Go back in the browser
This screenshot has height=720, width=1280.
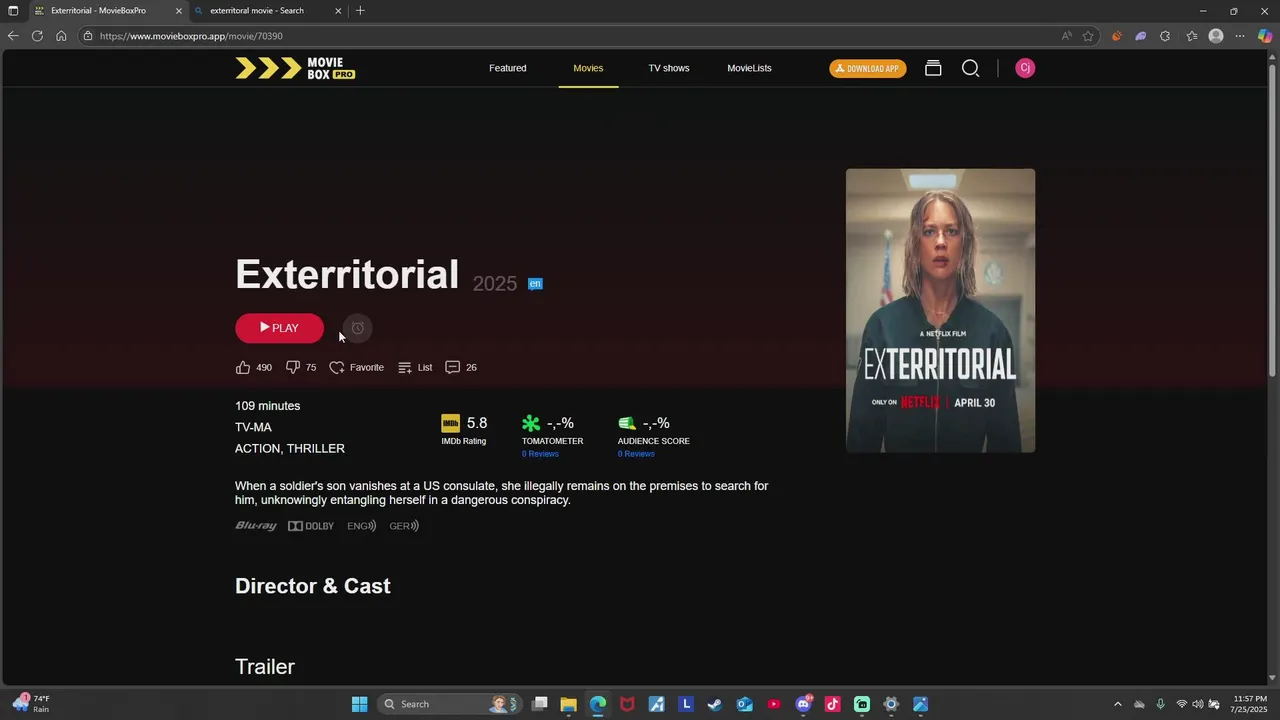click(x=13, y=36)
